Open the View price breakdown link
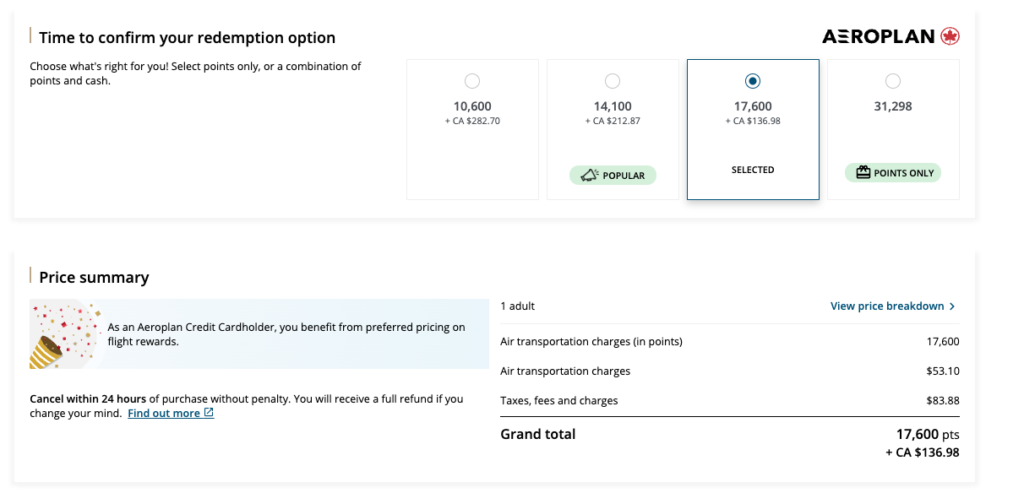Screen dimensions: 1024x493 point(886,306)
